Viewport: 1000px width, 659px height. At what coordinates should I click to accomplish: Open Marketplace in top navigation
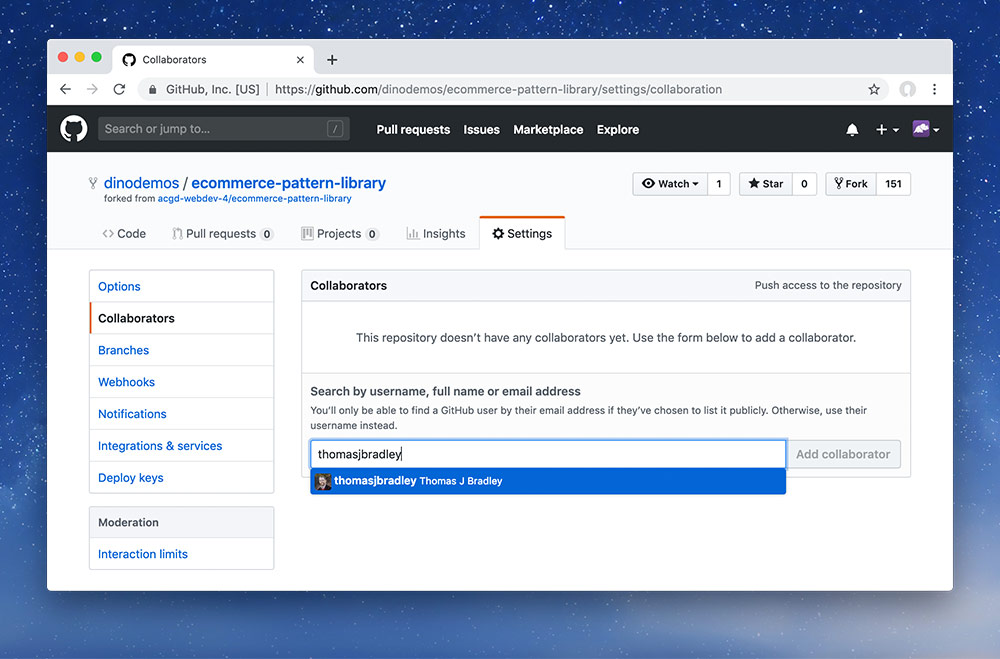[x=548, y=130]
